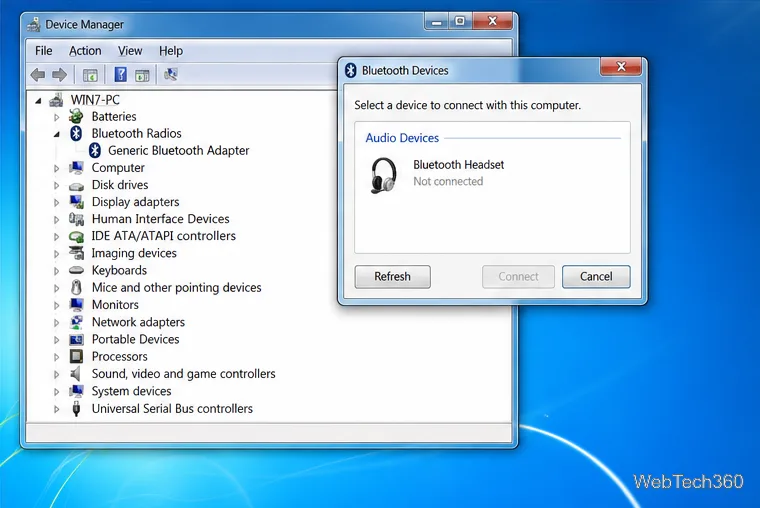Image resolution: width=760 pixels, height=508 pixels.
Task: Click the Universal Serial Bus controllers icon
Action: [x=76, y=408]
